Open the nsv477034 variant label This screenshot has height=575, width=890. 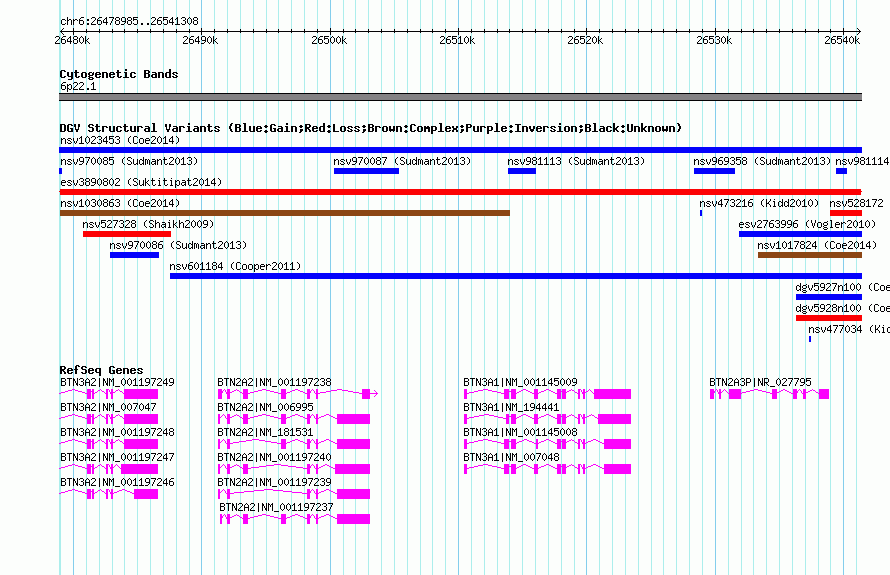click(849, 329)
